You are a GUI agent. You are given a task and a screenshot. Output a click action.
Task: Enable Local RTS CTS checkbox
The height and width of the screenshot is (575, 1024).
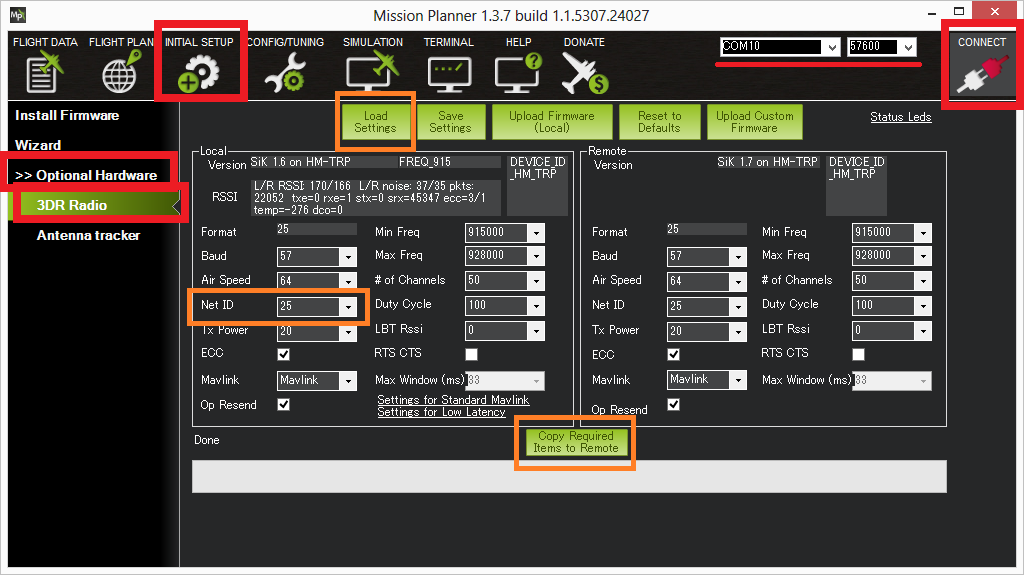[x=471, y=354]
